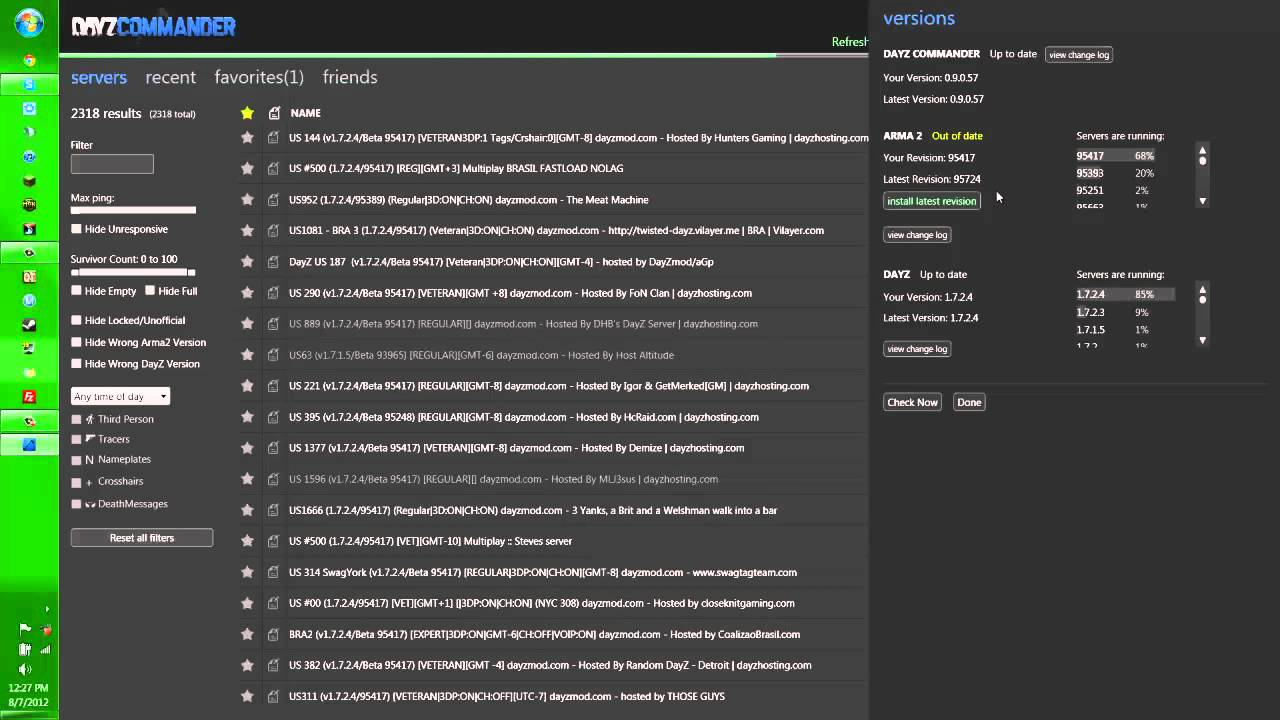
Task: Star the US1666 3 Yanks server row
Action: [247, 510]
